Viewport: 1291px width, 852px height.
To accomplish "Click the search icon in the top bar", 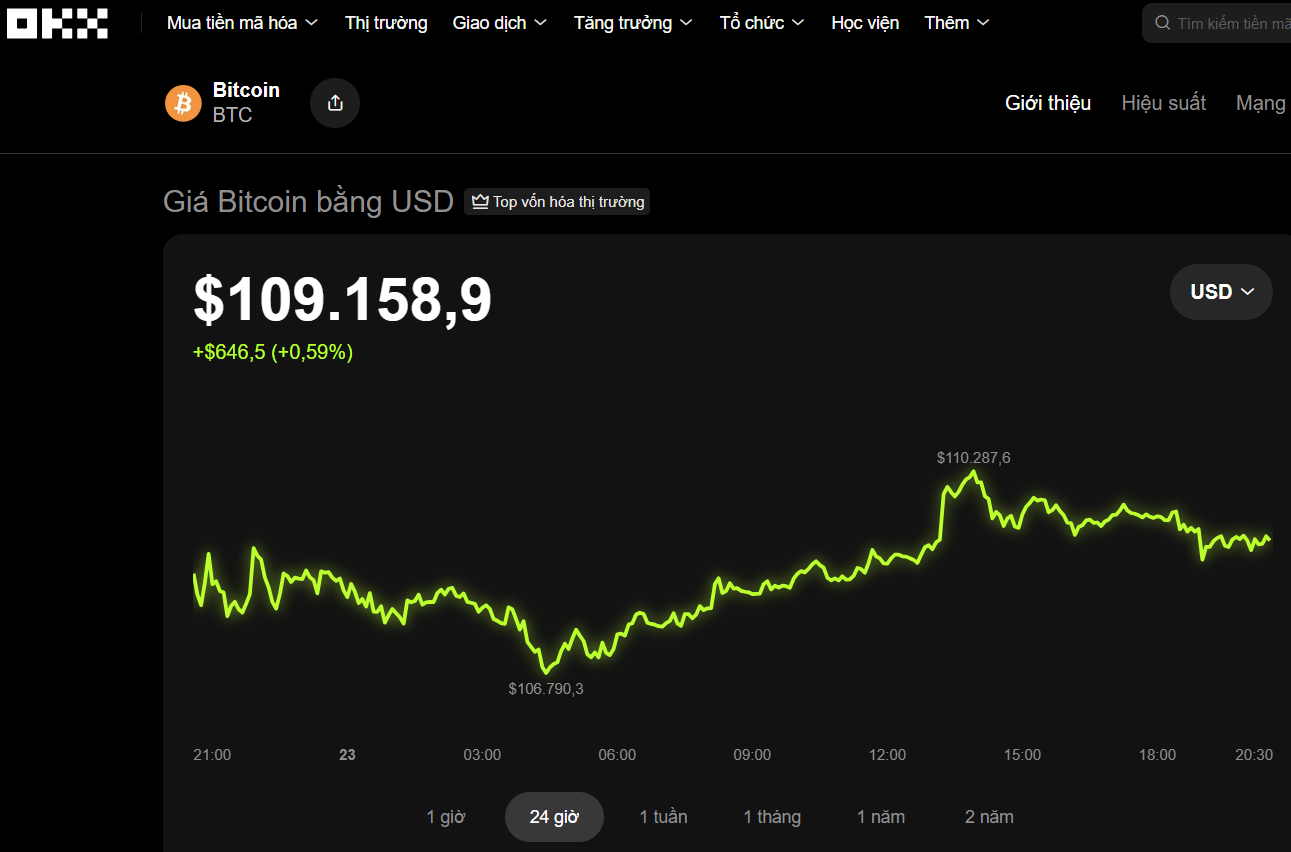I will 1161,22.
